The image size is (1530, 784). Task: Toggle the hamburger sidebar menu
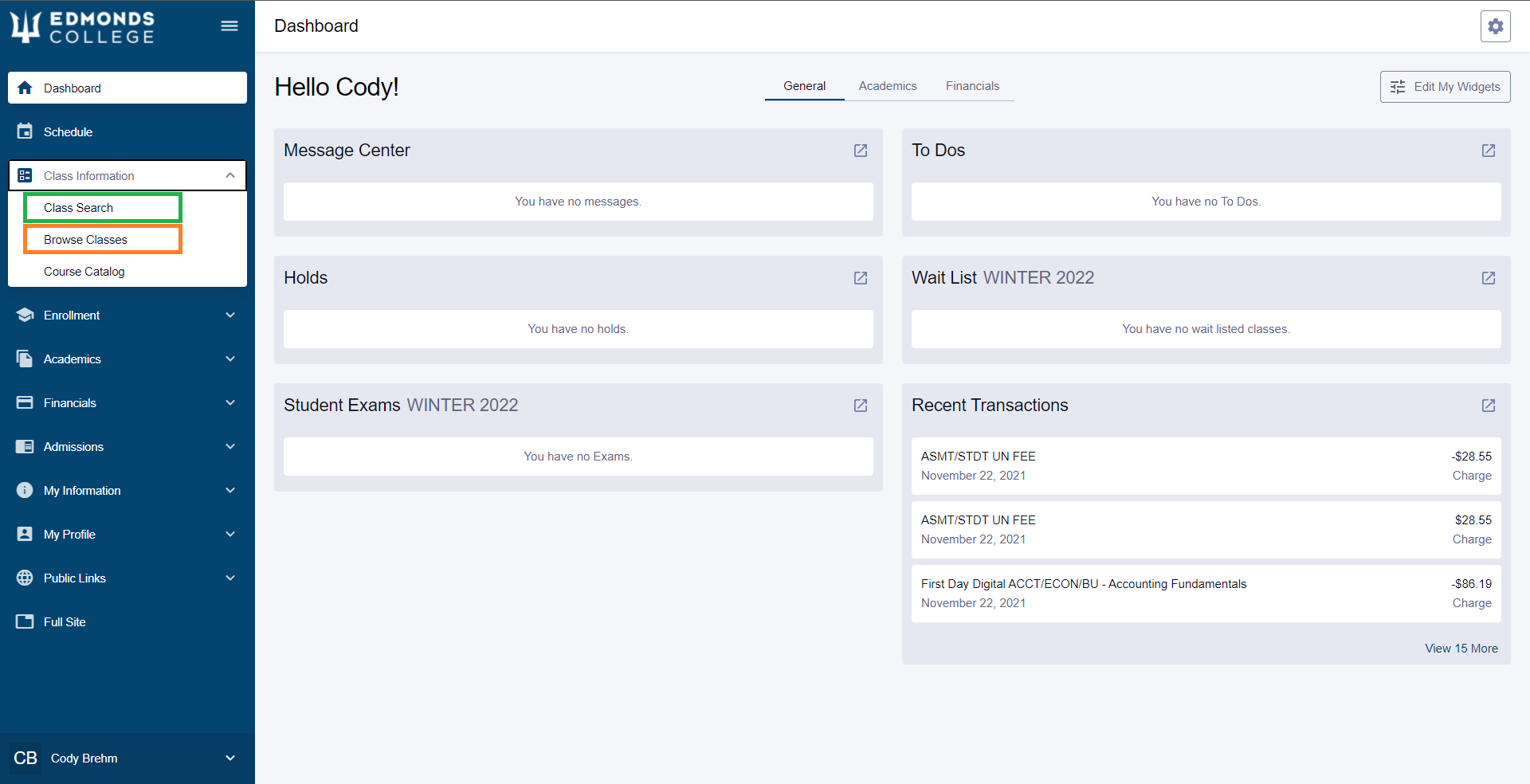point(229,26)
